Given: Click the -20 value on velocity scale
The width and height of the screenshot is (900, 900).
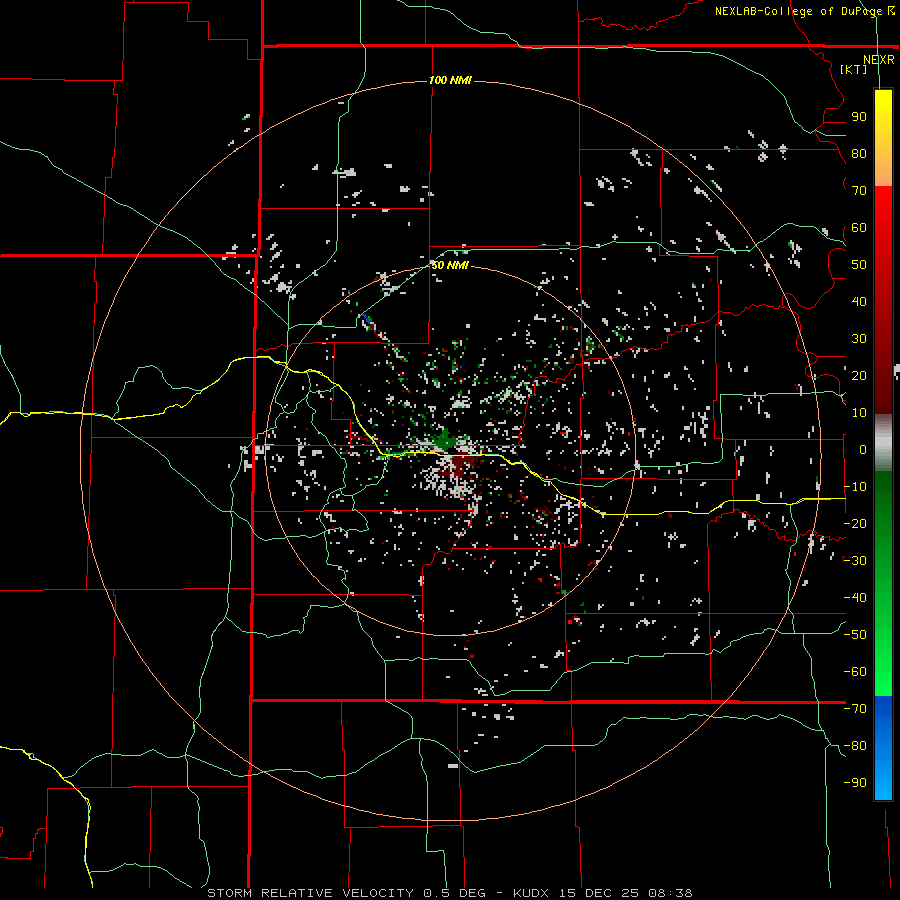Looking at the screenshot, I should (855, 523).
